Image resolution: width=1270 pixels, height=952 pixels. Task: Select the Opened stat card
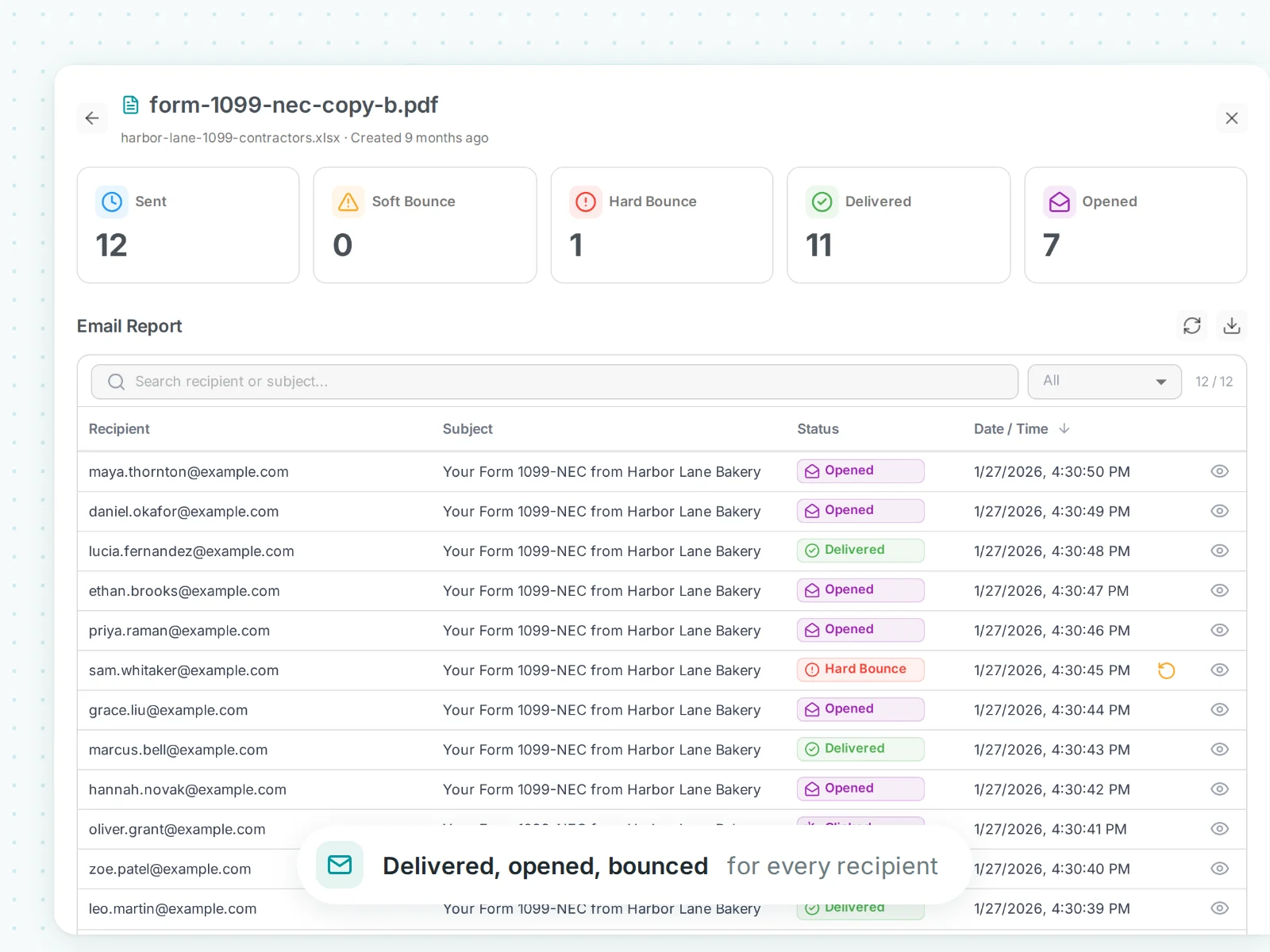[x=1136, y=225]
